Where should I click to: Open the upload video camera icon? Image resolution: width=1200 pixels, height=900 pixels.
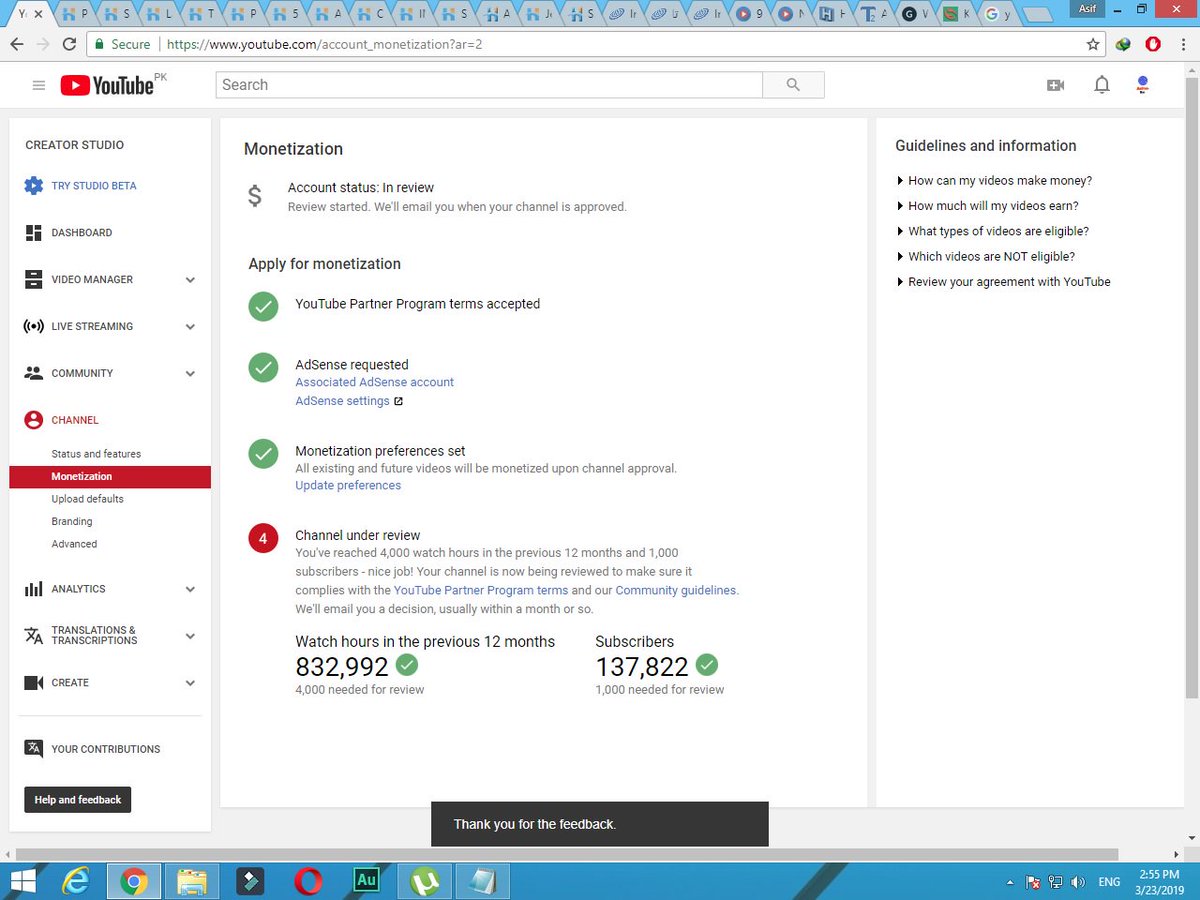pos(1055,86)
